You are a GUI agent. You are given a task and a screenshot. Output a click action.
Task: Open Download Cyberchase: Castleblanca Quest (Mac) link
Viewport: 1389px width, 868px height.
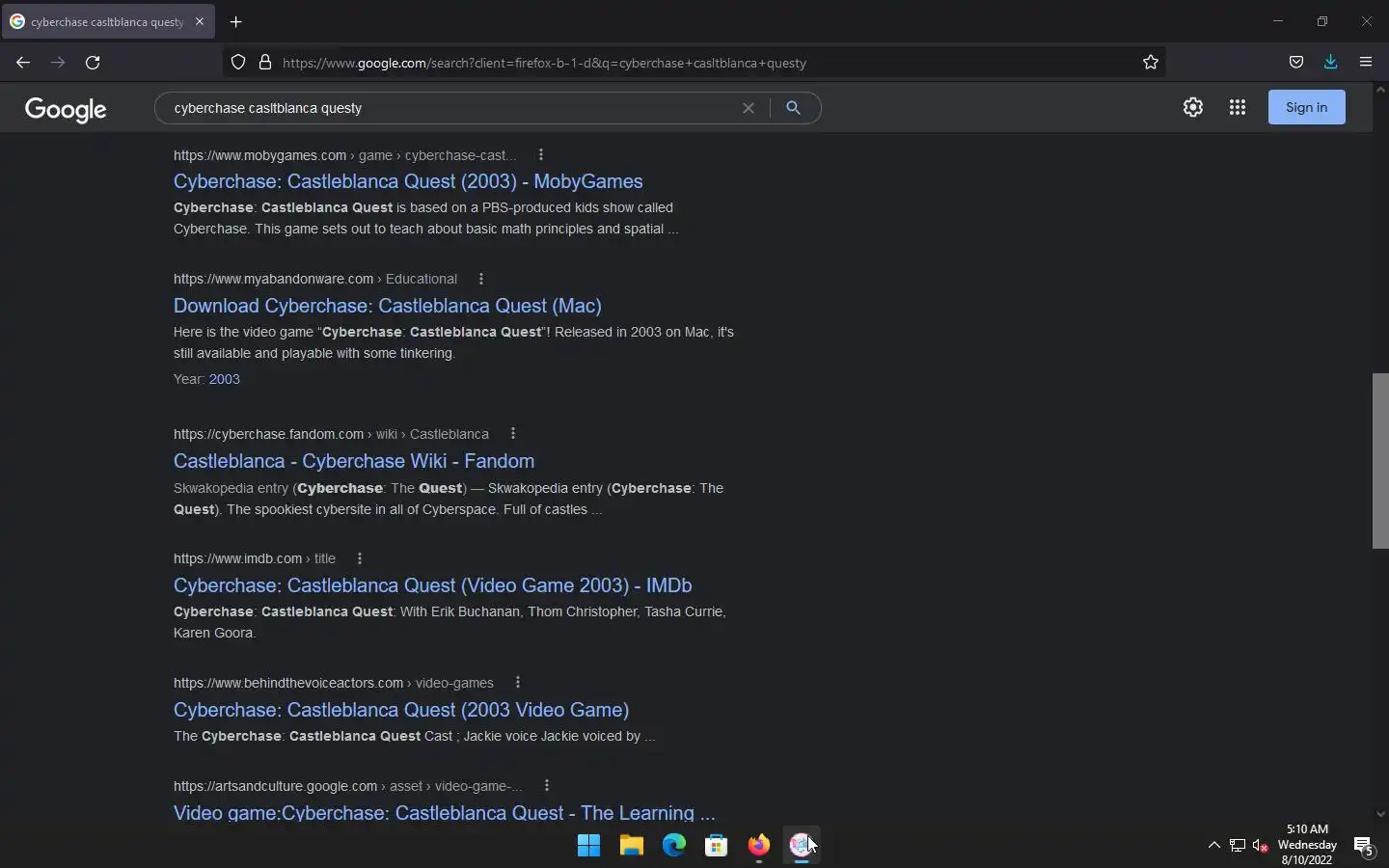tap(388, 306)
